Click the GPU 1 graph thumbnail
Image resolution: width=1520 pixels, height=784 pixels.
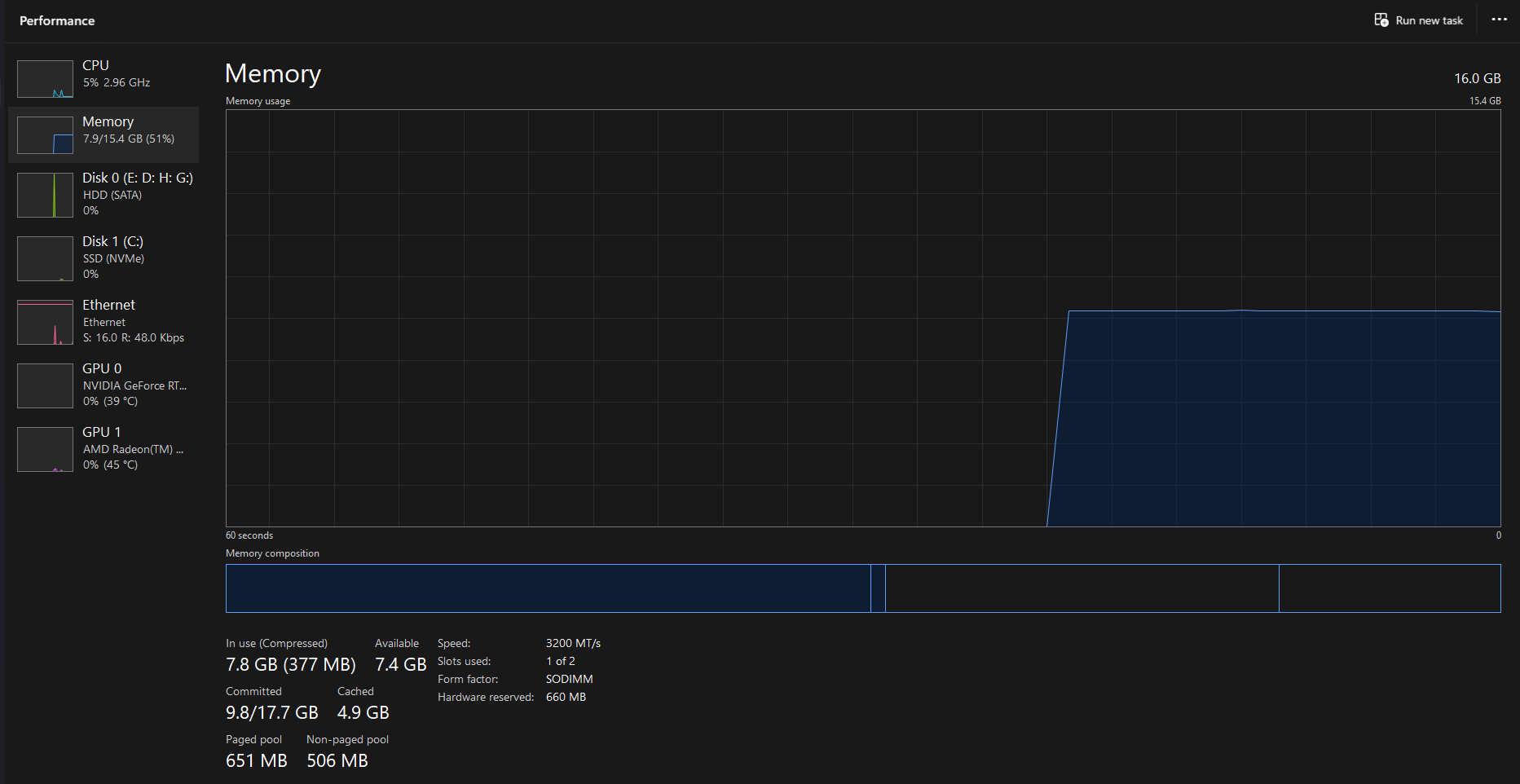(46, 449)
